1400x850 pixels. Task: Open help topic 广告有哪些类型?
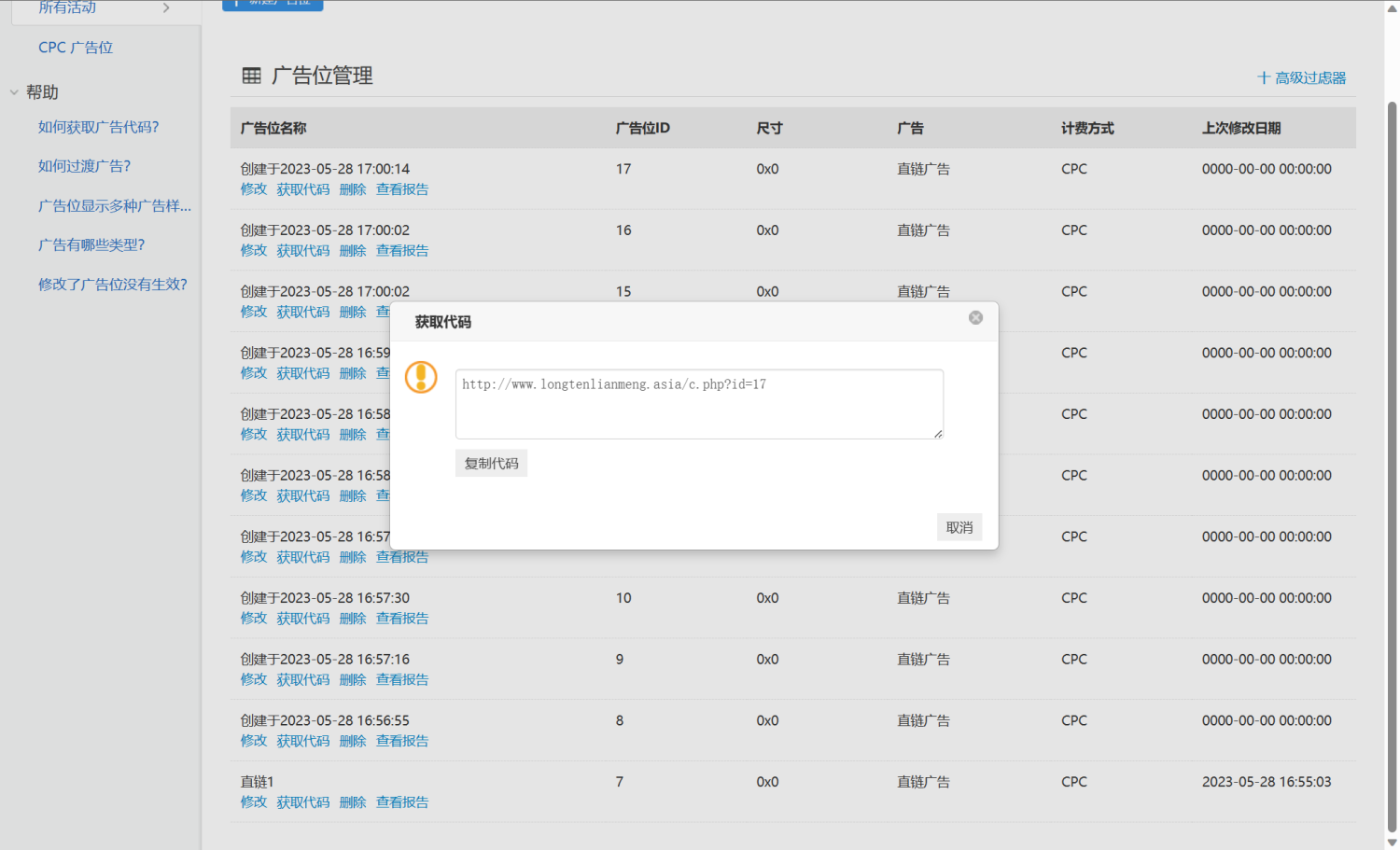pyautogui.click(x=91, y=244)
